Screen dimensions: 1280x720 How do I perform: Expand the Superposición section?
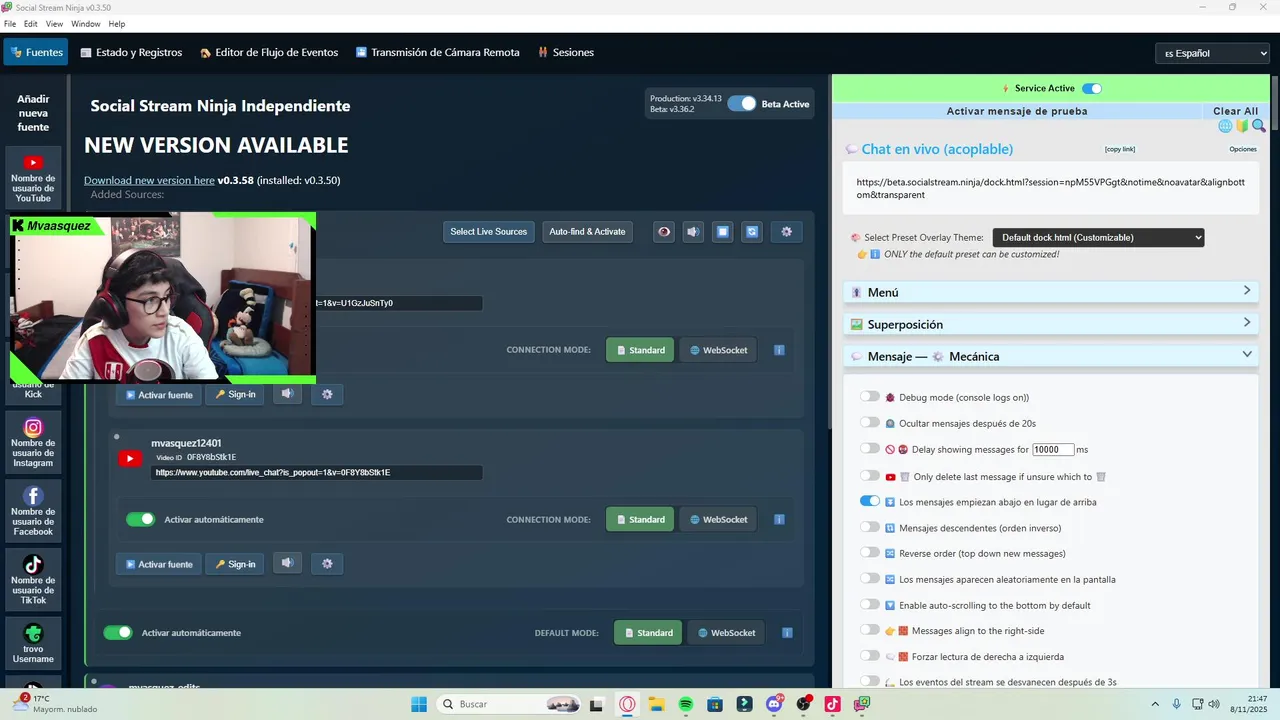pos(1051,324)
